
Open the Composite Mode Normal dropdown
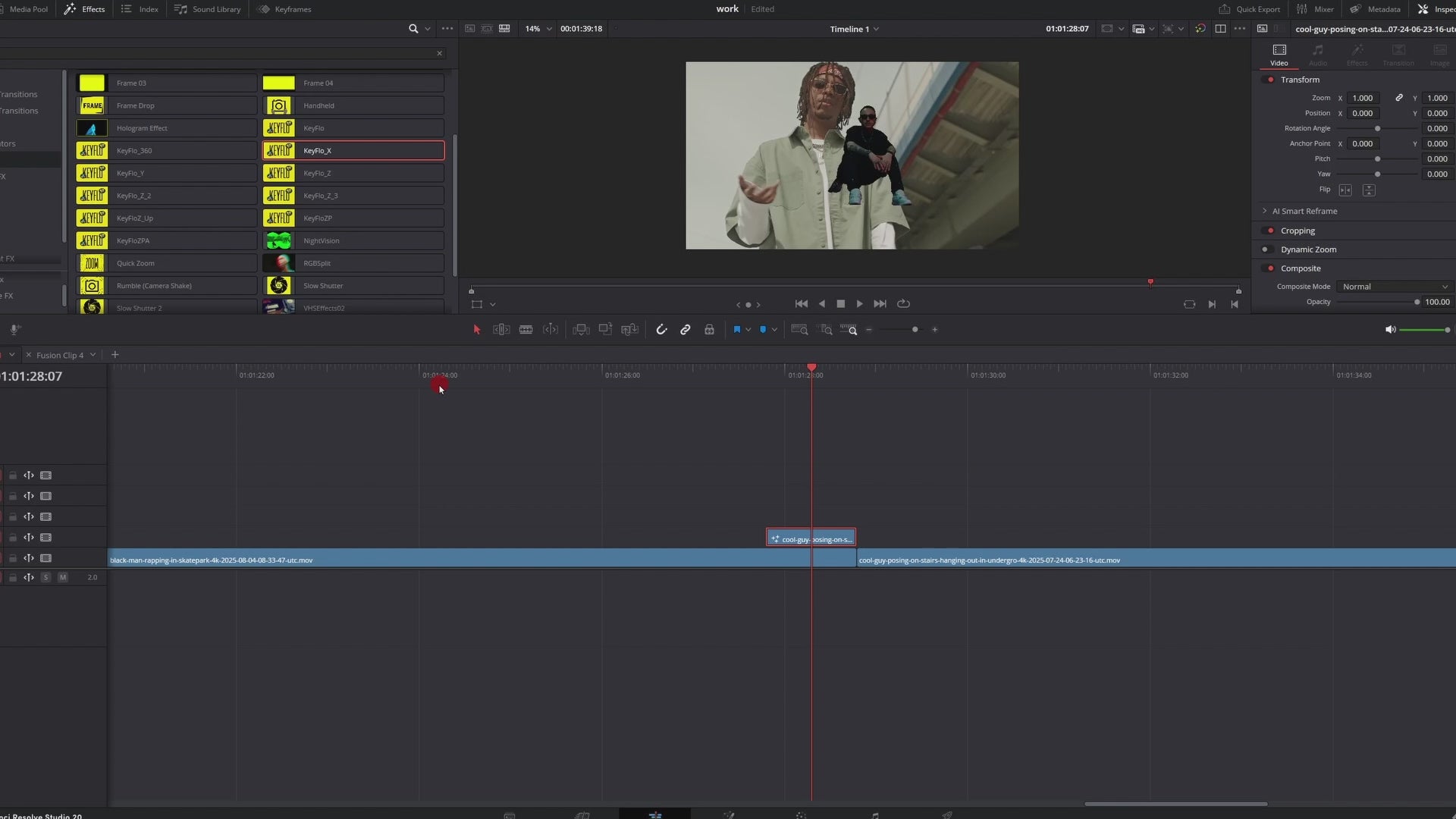(1395, 287)
